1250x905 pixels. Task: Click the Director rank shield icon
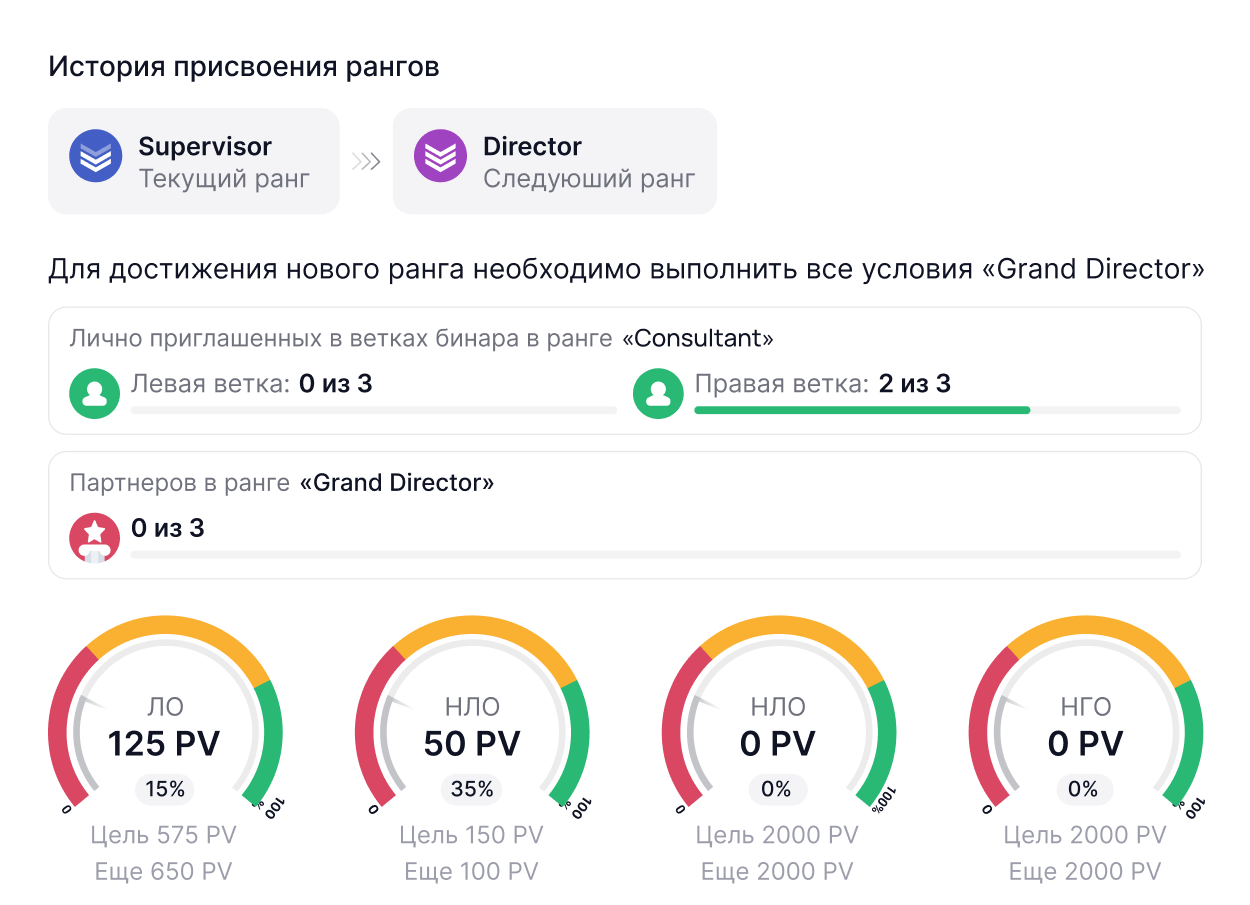440,155
